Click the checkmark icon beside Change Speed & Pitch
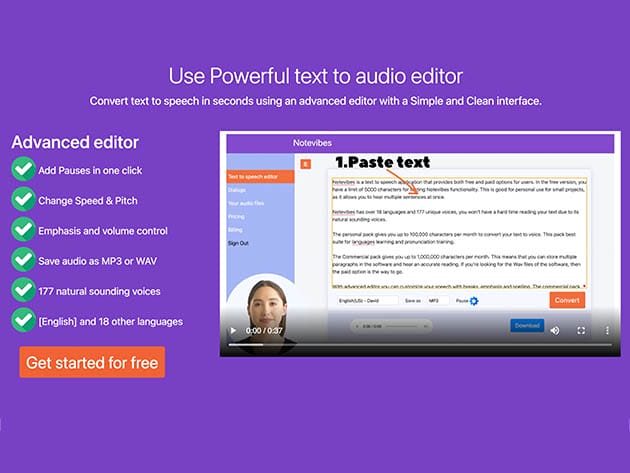630x473 pixels. click(23, 200)
